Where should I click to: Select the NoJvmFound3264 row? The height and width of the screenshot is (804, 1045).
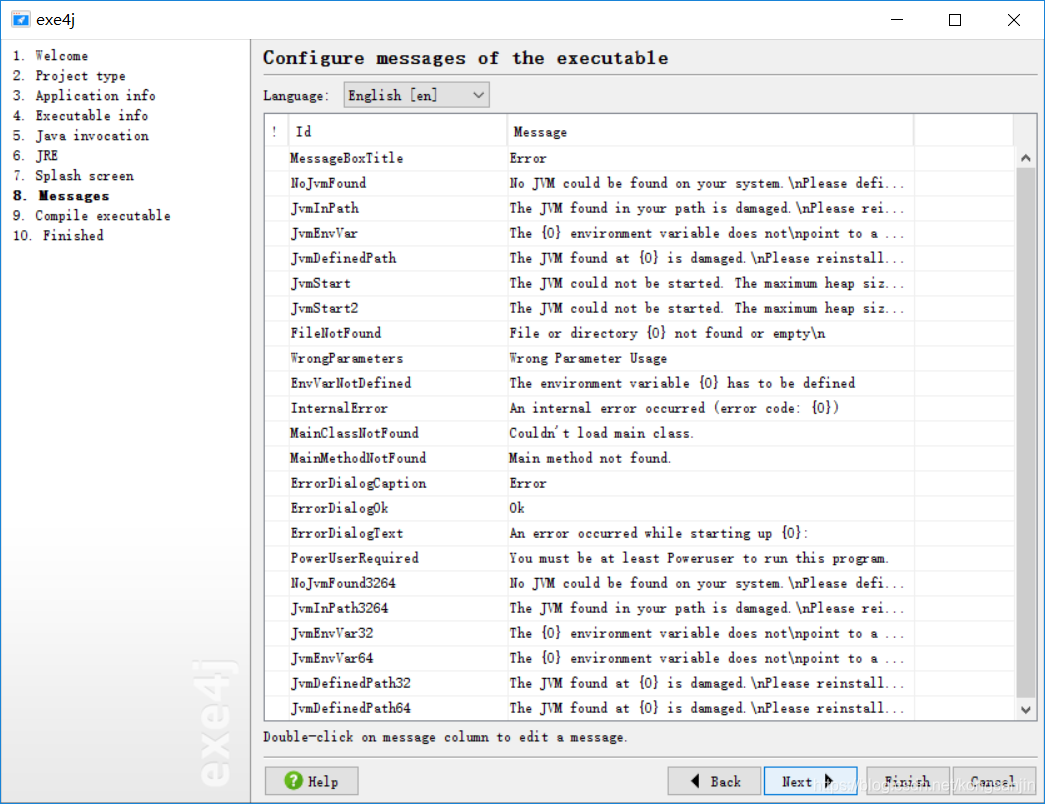(x=640, y=583)
